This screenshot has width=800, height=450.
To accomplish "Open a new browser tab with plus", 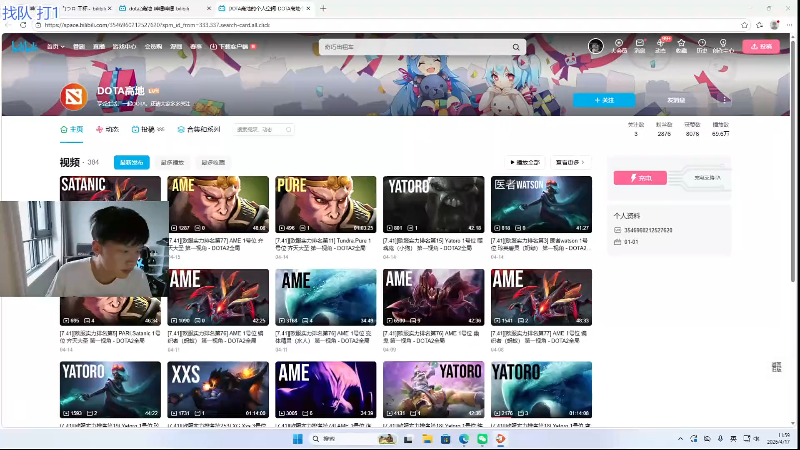I will click(323, 8).
